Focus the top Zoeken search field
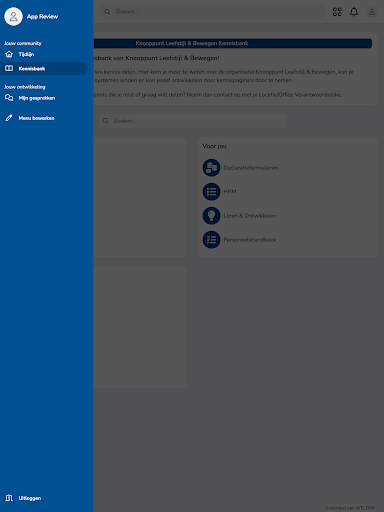384x512 pixels. 212,12
